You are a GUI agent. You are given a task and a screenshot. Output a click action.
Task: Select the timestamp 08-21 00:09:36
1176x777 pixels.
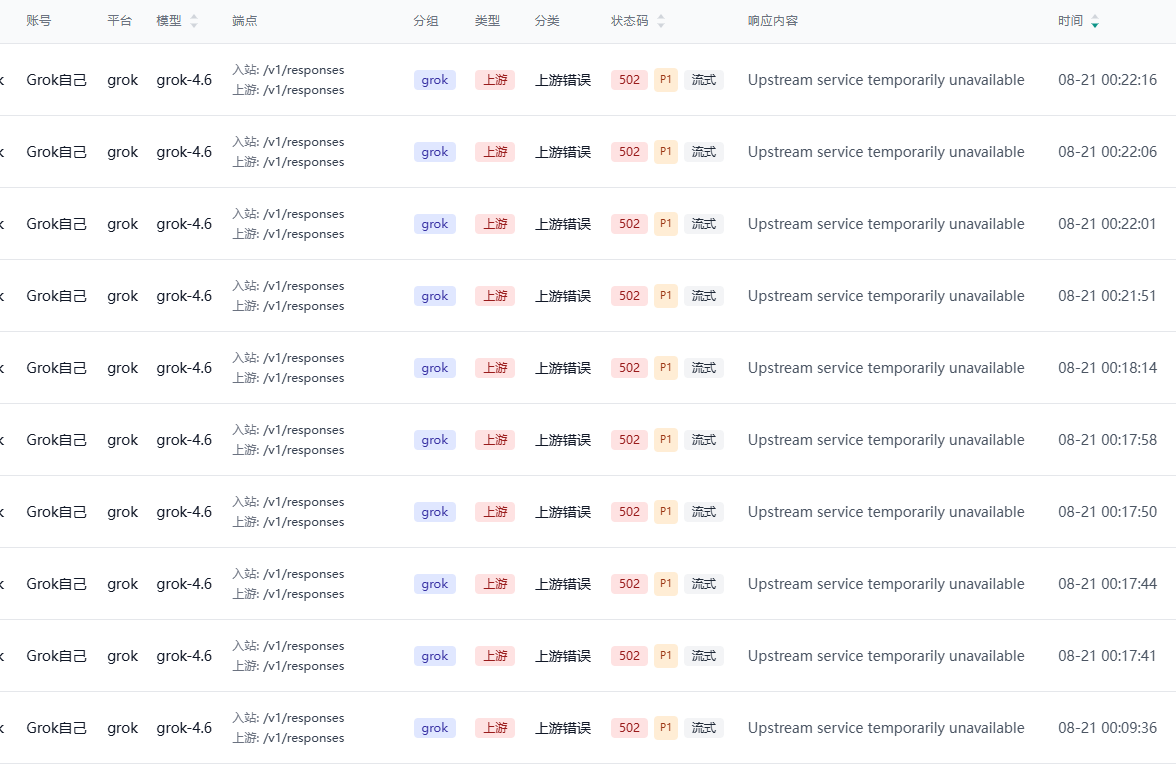[1108, 728]
